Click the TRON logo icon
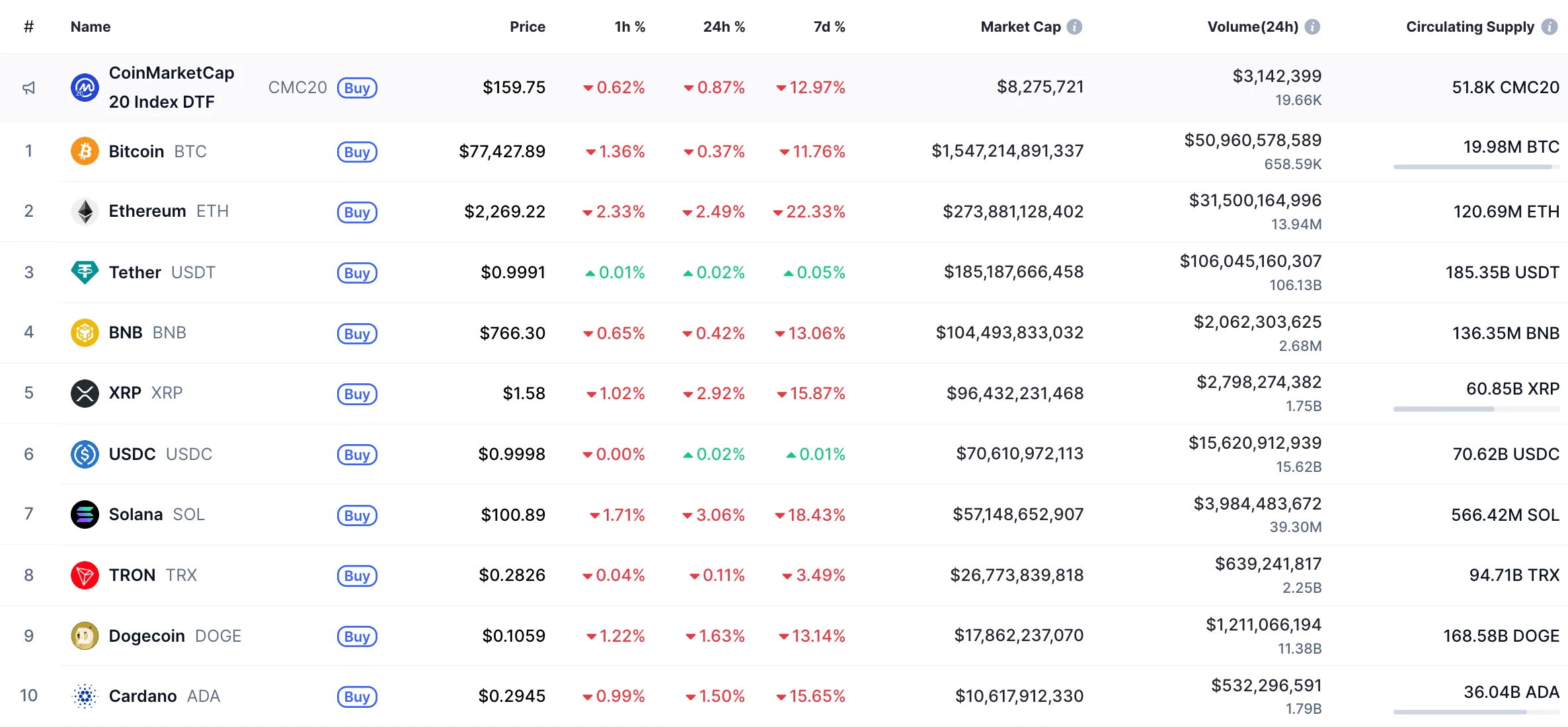The height and width of the screenshot is (727, 1568). pos(85,575)
